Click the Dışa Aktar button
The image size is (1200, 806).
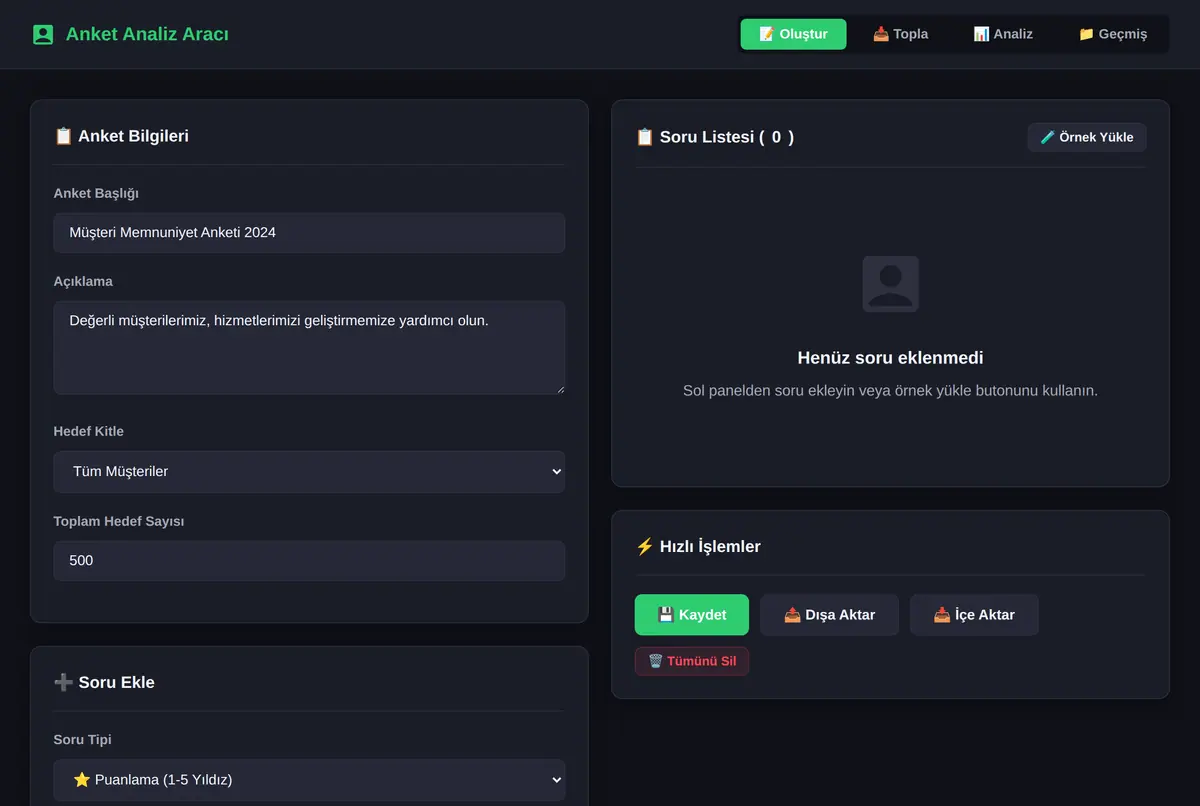click(x=829, y=615)
